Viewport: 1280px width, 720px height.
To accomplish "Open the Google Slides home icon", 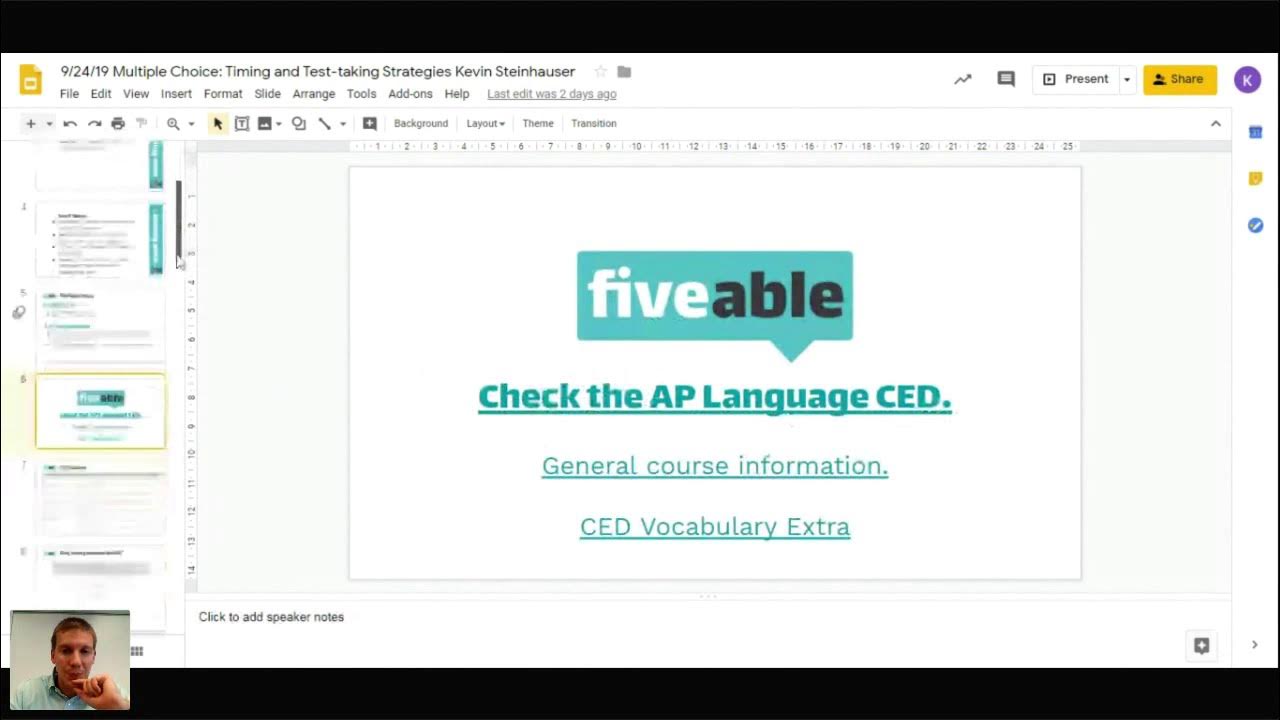I will click(31, 80).
